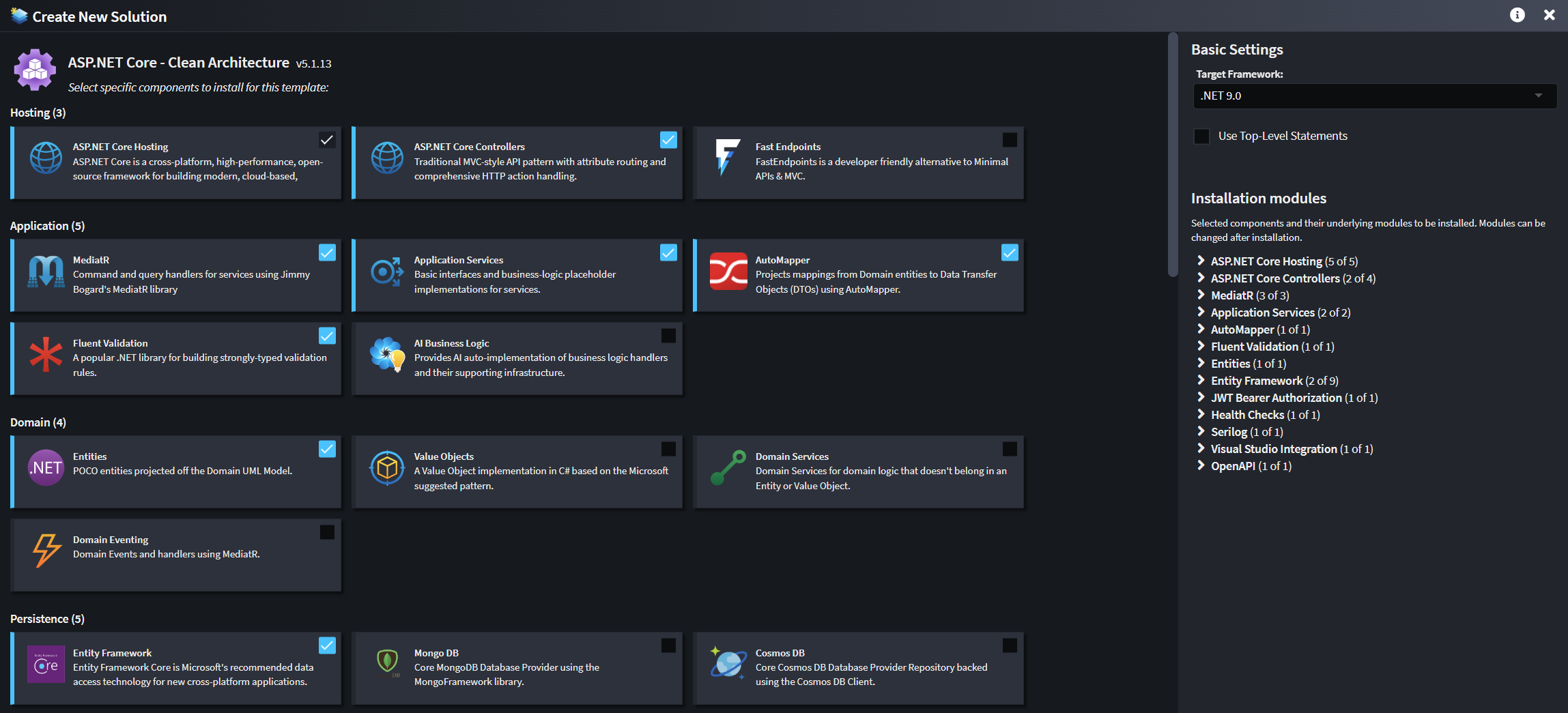Enable the Use Top-Level Statements checkbox
Image resolution: width=1568 pixels, height=713 pixels.
coord(1201,136)
